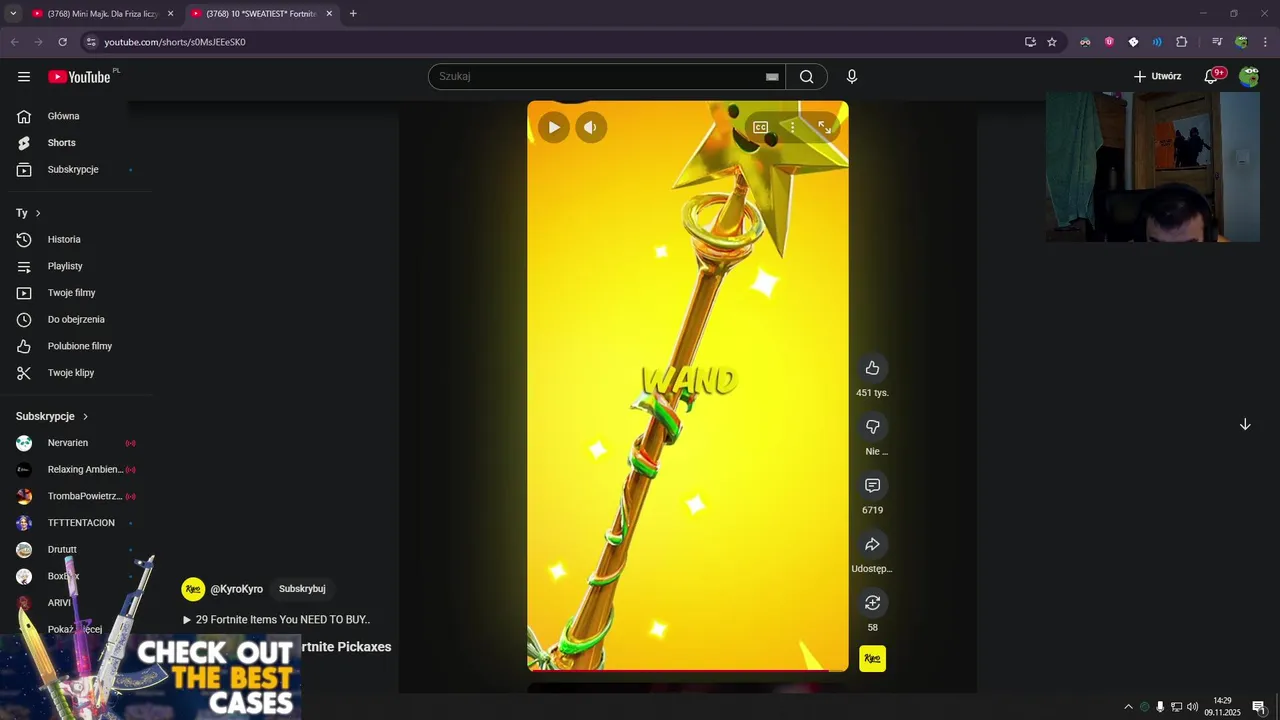Open the browser three-dot menu
The width and height of the screenshot is (1280, 720).
tap(1266, 42)
